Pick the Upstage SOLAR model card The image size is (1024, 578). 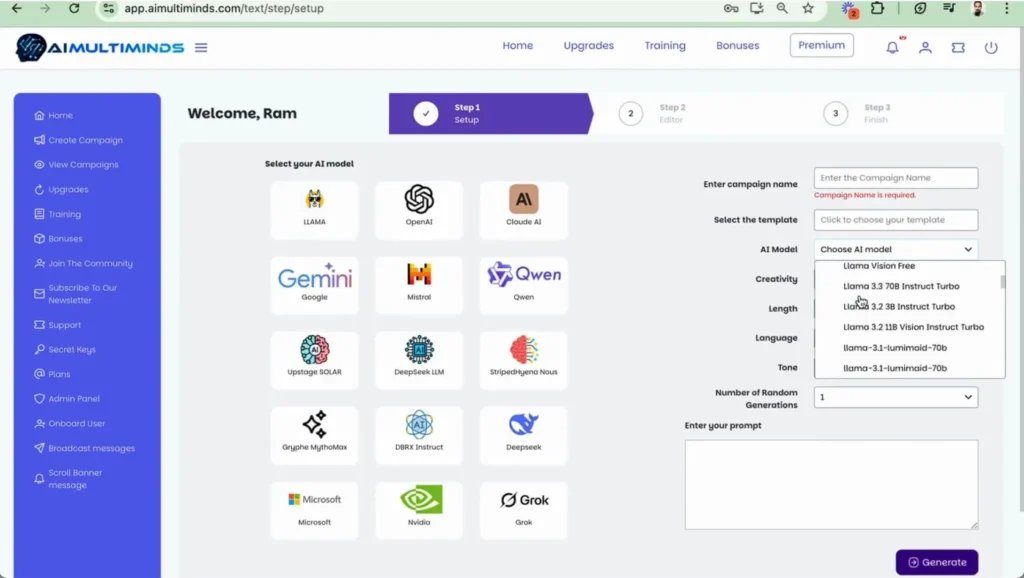coord(314,360)
